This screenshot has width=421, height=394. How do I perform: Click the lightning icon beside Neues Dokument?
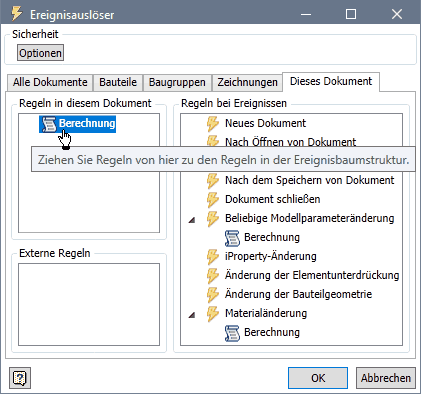[213, 124]
